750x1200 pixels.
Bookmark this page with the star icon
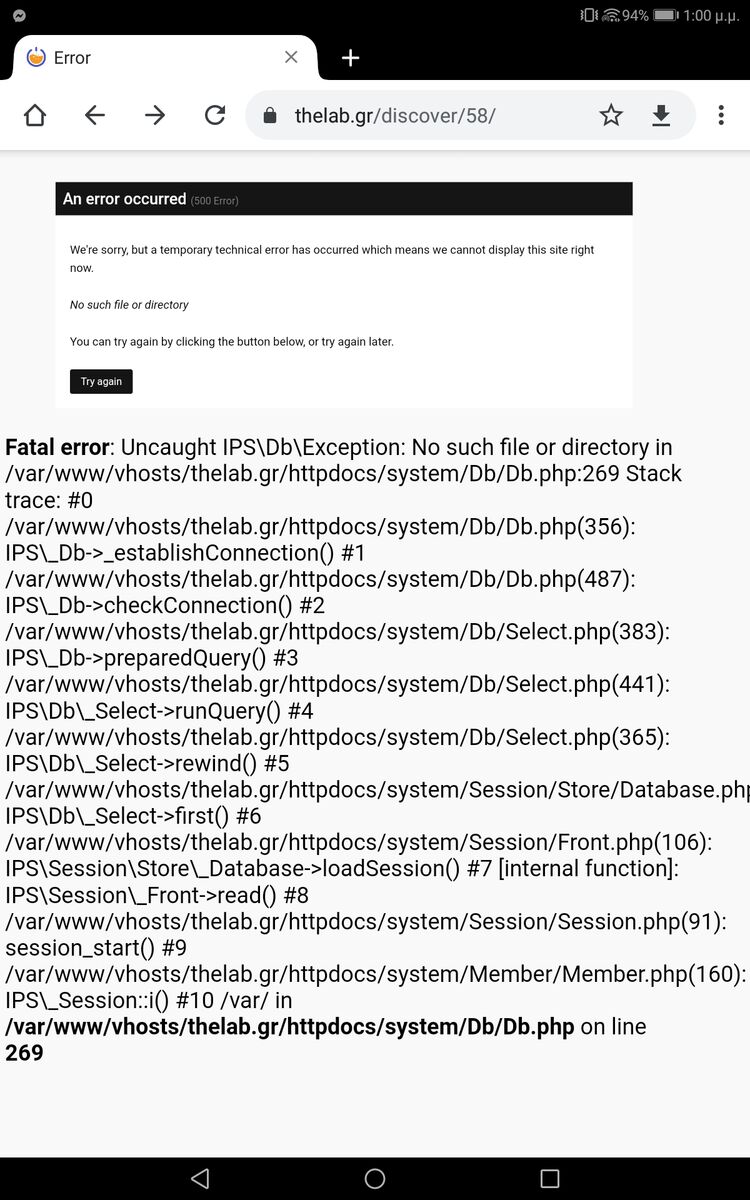click(611, 116)
